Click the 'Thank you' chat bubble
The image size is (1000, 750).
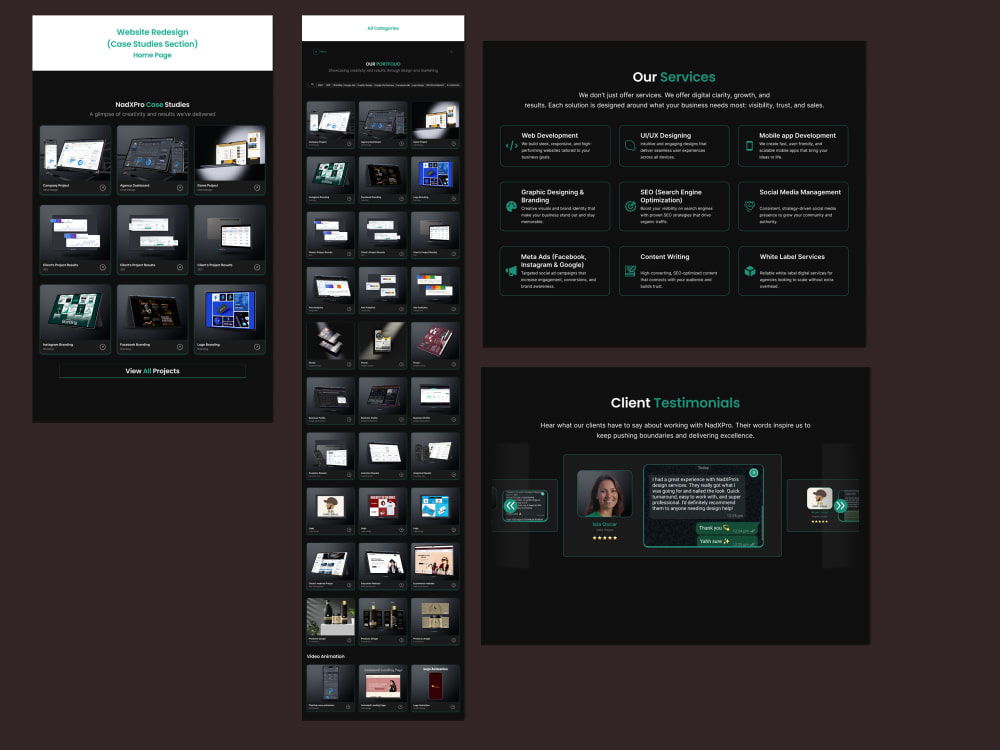(726, 529)
